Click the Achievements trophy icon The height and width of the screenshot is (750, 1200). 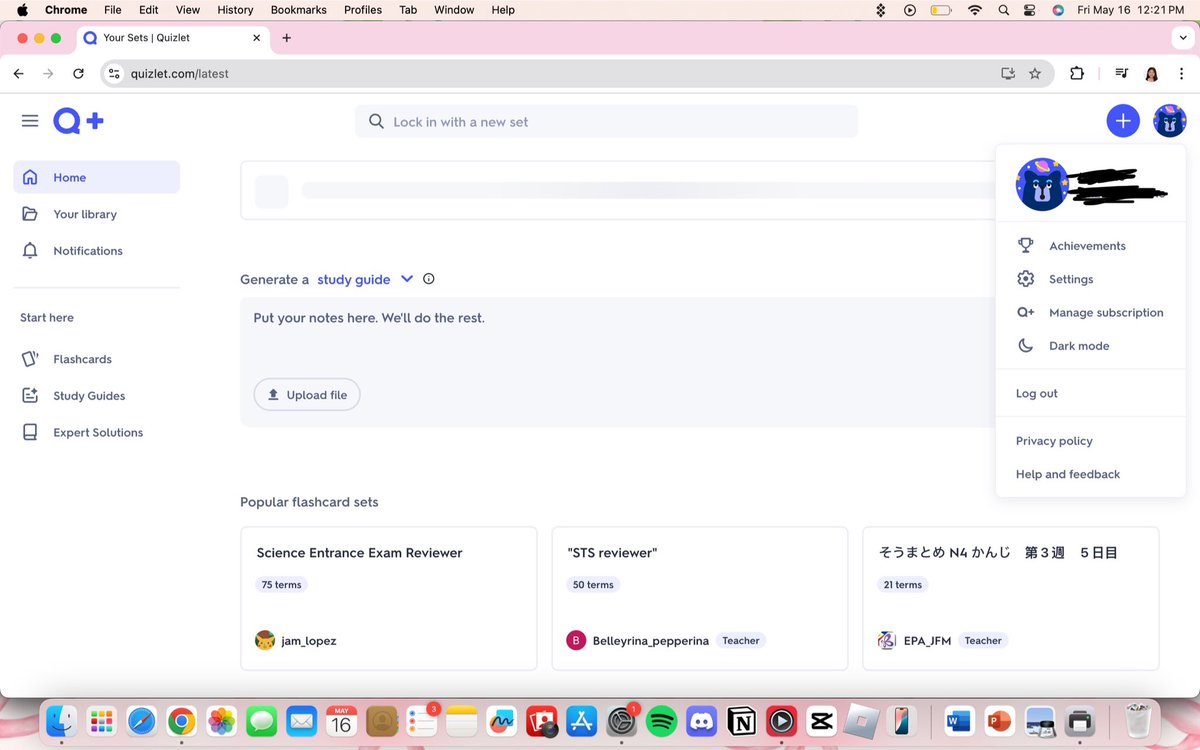1025,245
